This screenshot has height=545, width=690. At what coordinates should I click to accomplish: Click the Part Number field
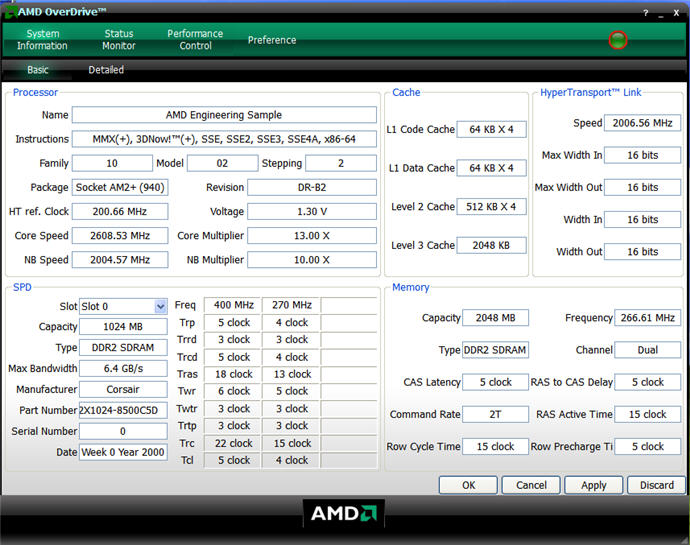pos(123,410)
